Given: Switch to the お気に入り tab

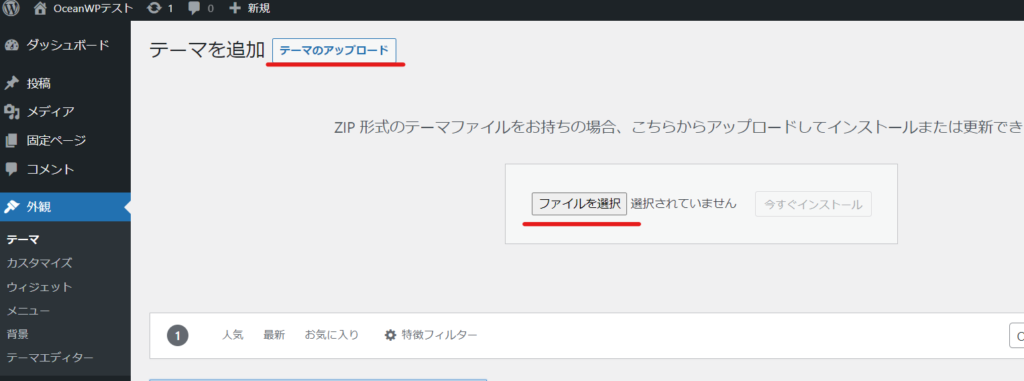Looking at the screenshot, I should click(x=332, y=335).
